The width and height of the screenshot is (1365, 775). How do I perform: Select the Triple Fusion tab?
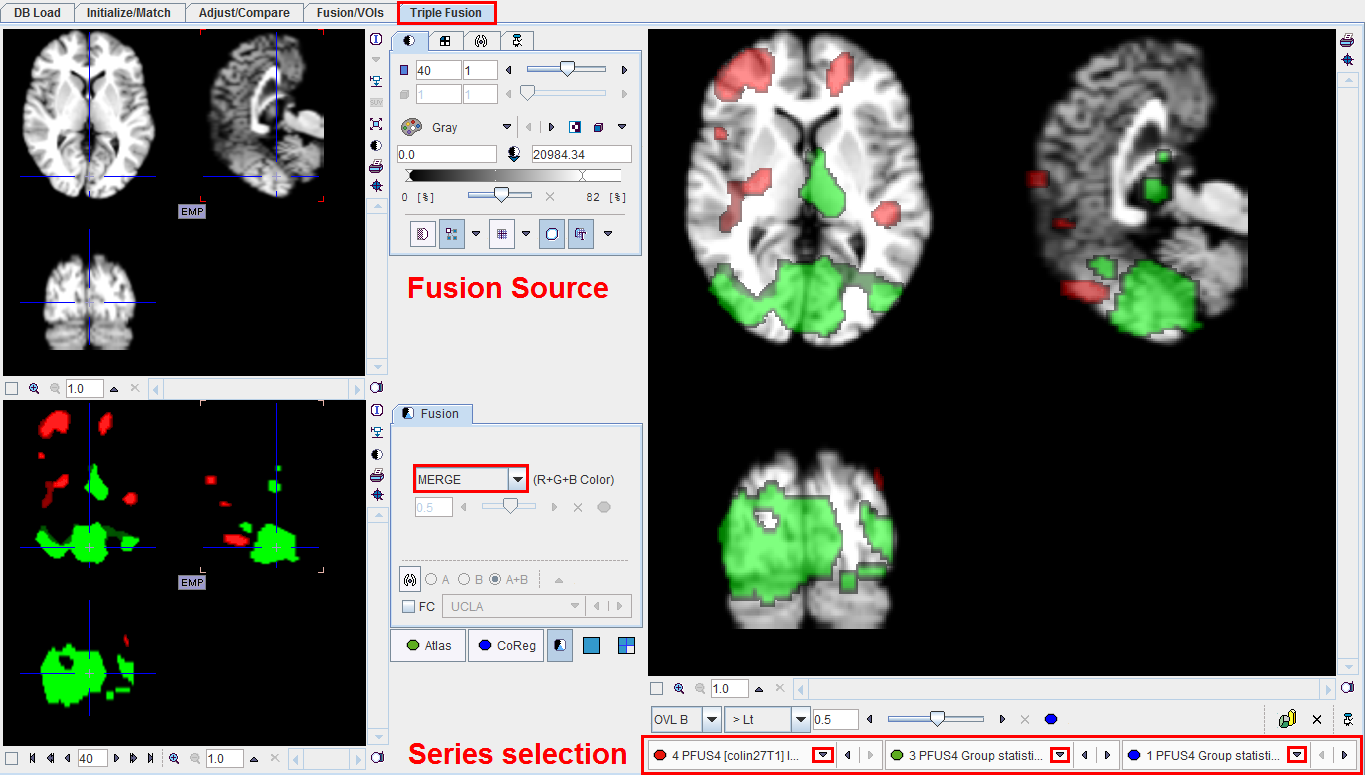(446, 13)
